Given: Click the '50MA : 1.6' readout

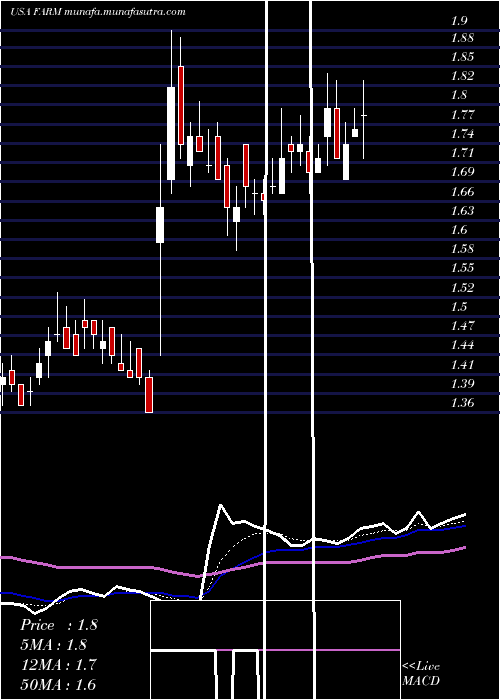Looking at the screenshot, I should [x=58, y=684].
